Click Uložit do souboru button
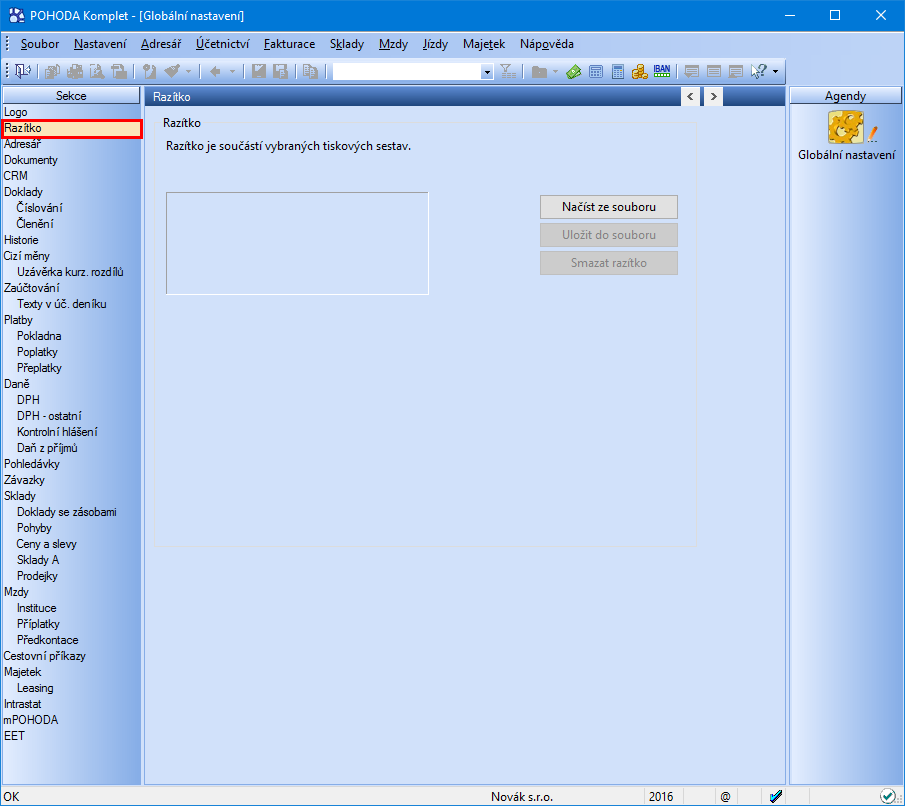This screenshot has width=905, height=806. (x=609, y=235)
